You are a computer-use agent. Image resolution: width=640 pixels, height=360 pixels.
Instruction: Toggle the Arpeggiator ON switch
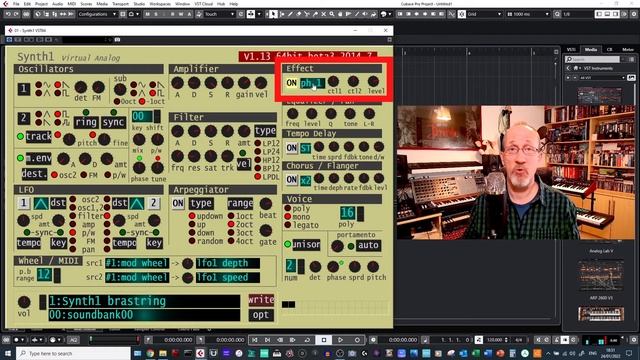point(178,203)
